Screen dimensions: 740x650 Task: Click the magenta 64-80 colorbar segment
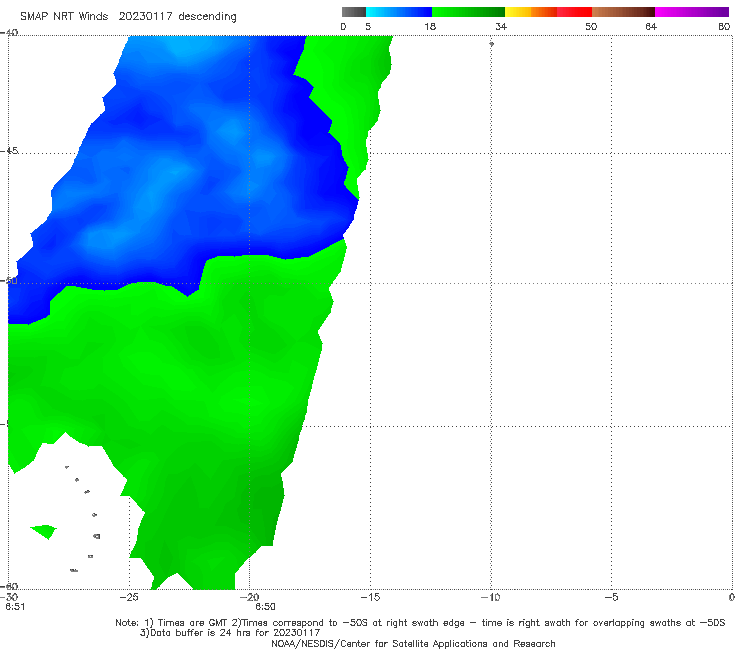pyautogui.click(x=692, y=12)
